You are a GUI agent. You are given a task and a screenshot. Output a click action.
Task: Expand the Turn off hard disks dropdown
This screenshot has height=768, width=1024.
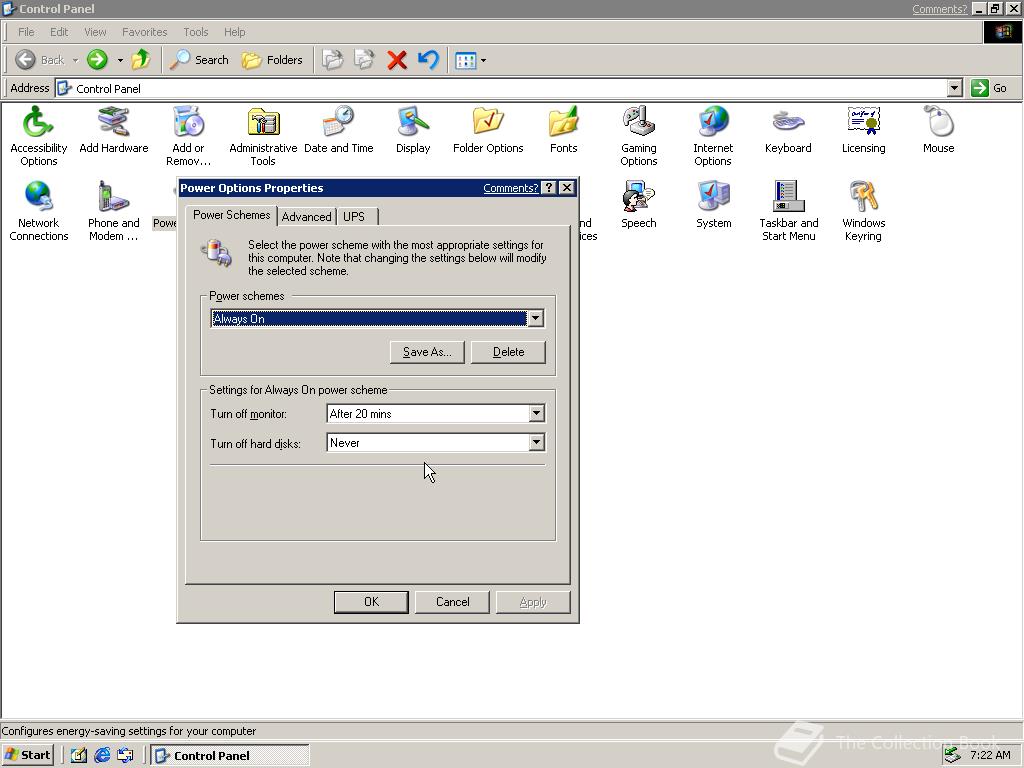click(x=536, y=443)
